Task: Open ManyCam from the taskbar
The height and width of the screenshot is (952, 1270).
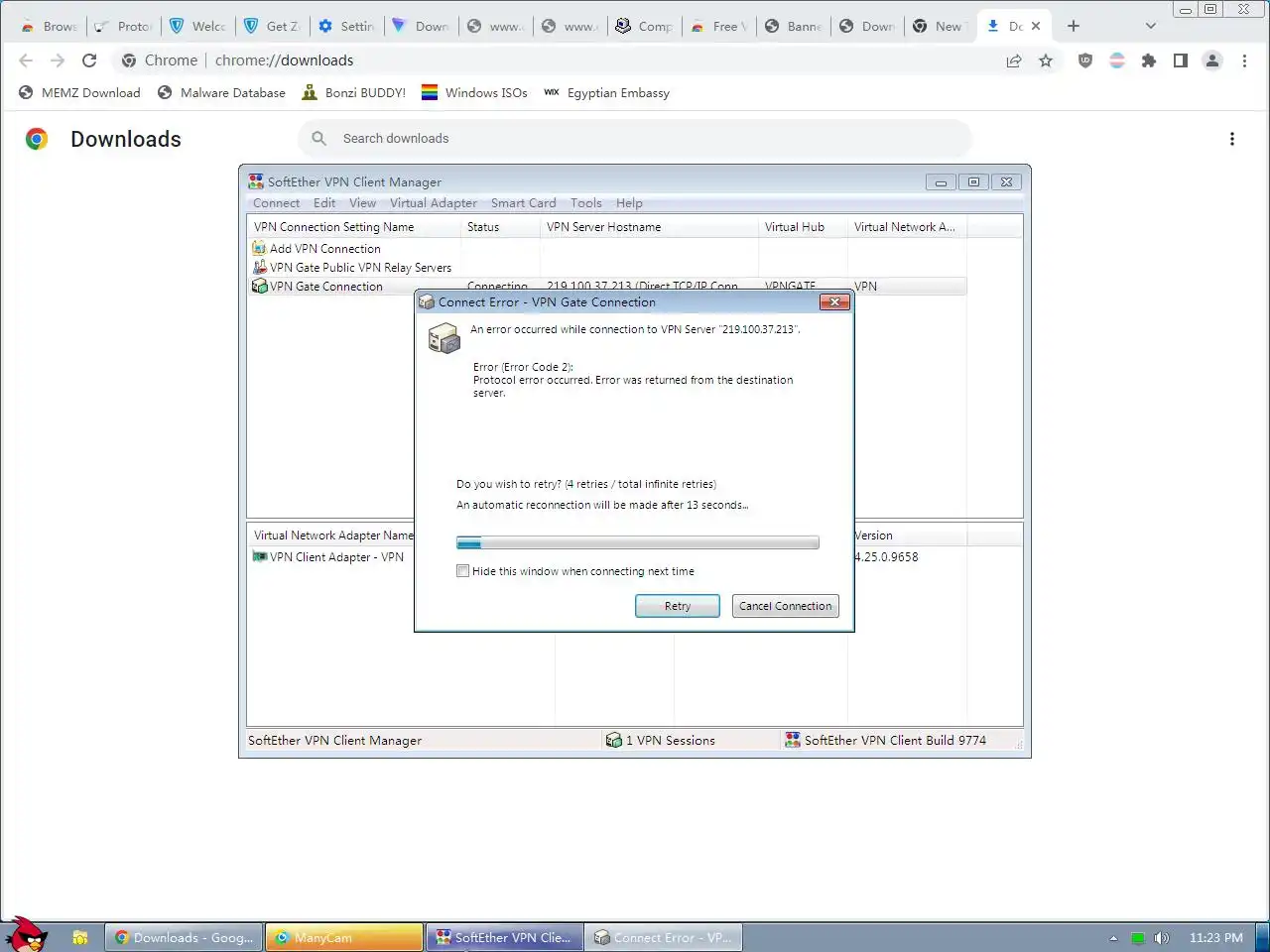Action: tap(344, 937)
